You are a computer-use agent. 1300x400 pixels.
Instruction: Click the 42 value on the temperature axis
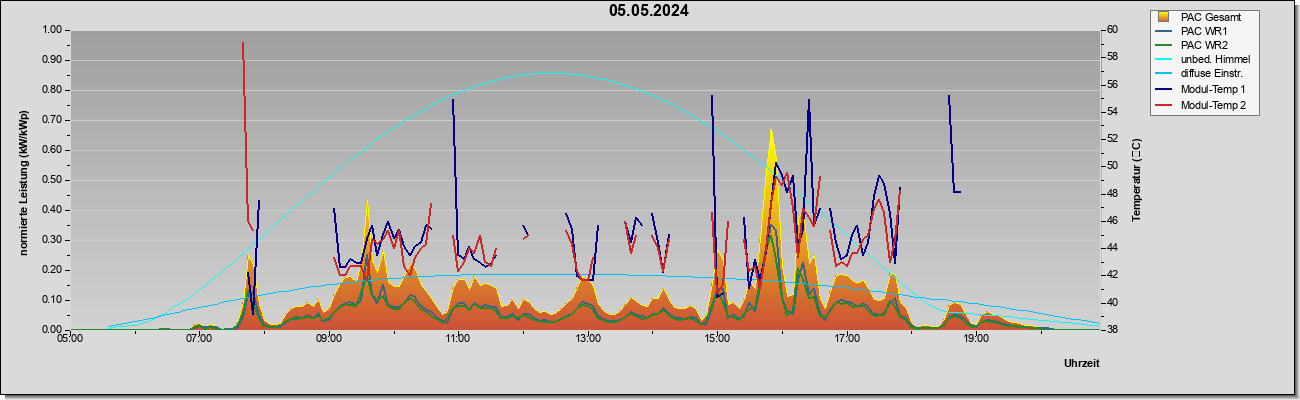[x=1112, y=275]
